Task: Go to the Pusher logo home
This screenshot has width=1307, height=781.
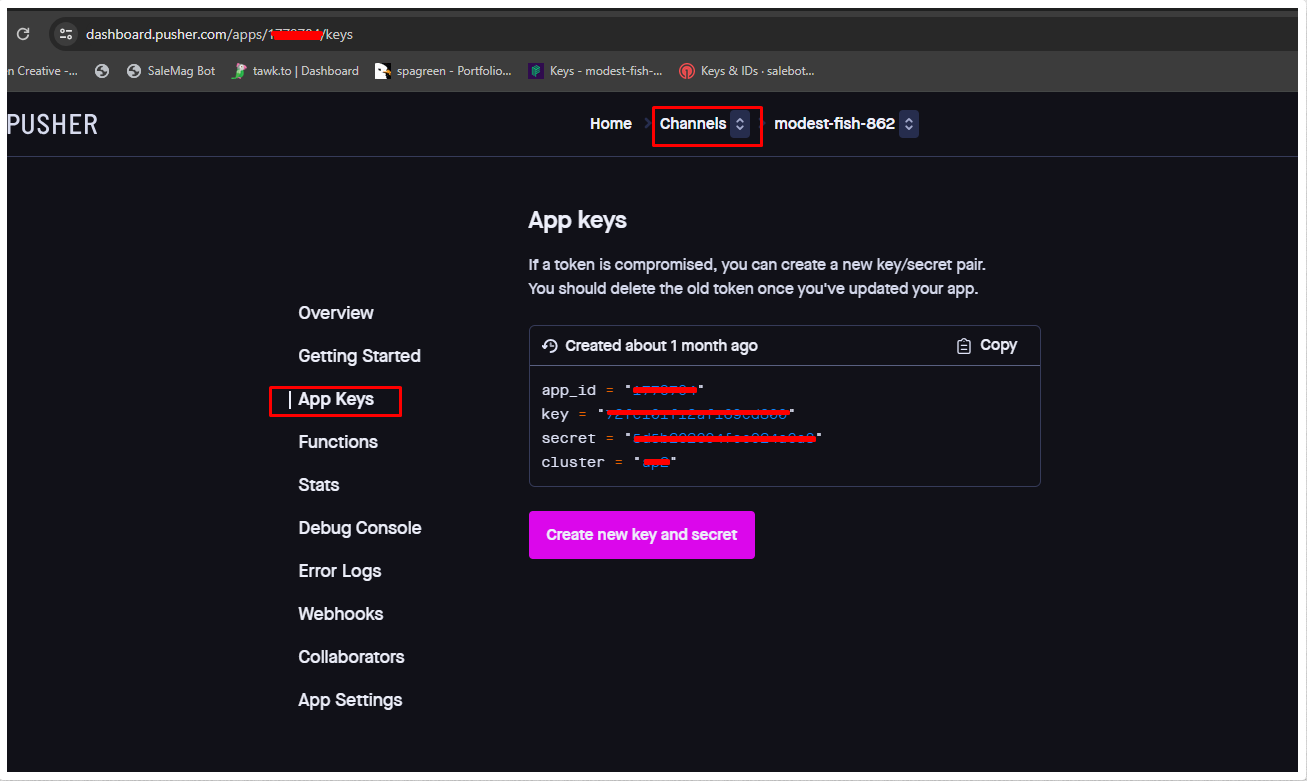Action: (x=52, y=125)
